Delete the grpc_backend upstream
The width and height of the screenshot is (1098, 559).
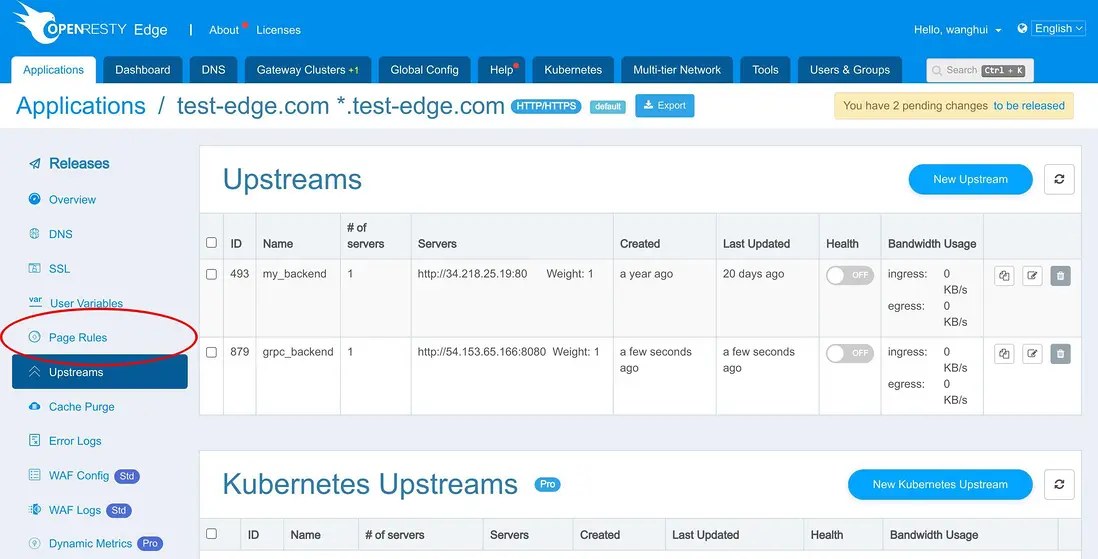tap(1060, 353)
